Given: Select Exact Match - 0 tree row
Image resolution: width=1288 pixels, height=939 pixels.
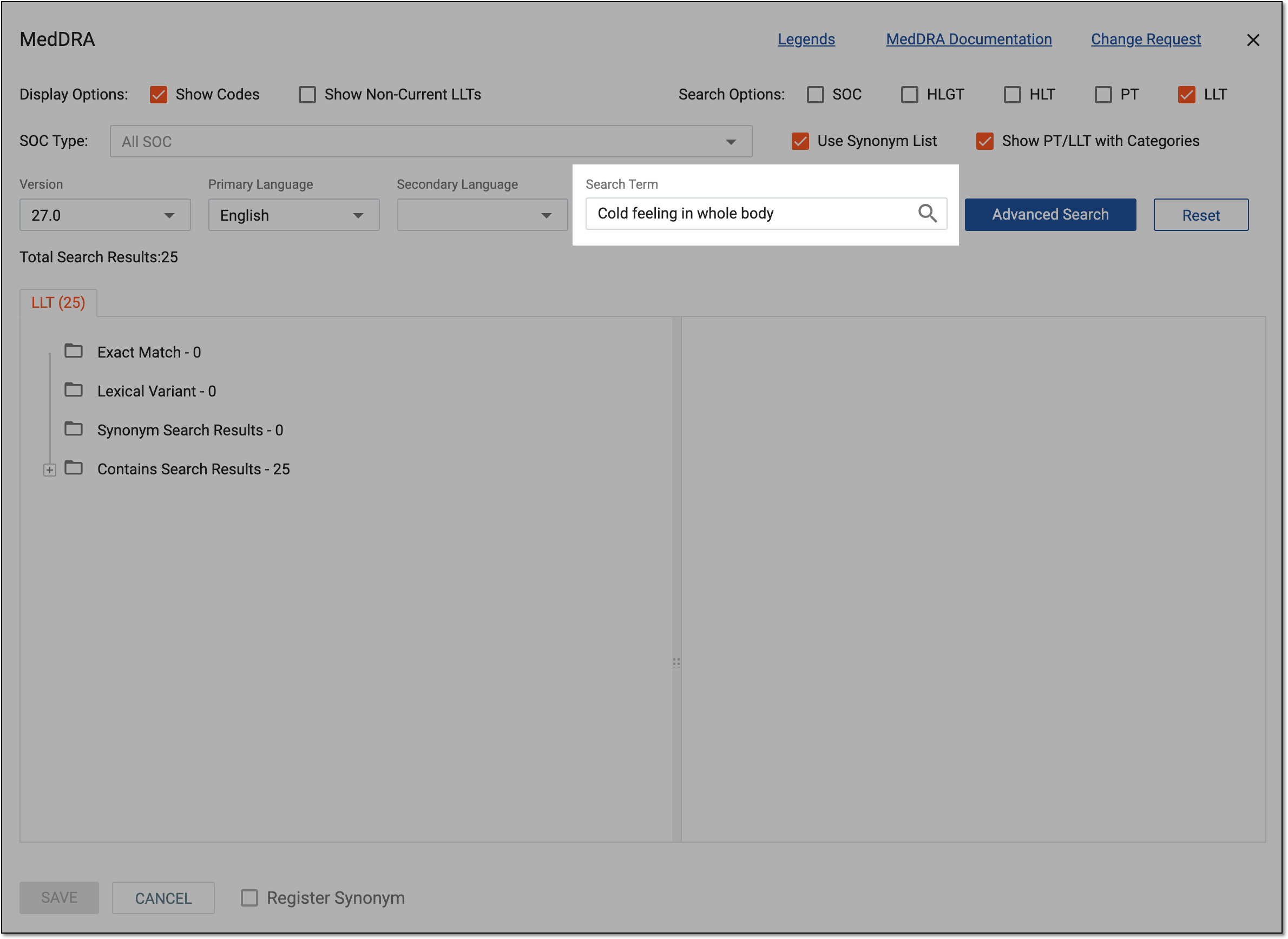Looking at the screenshot, I should (x=149, y=352).
